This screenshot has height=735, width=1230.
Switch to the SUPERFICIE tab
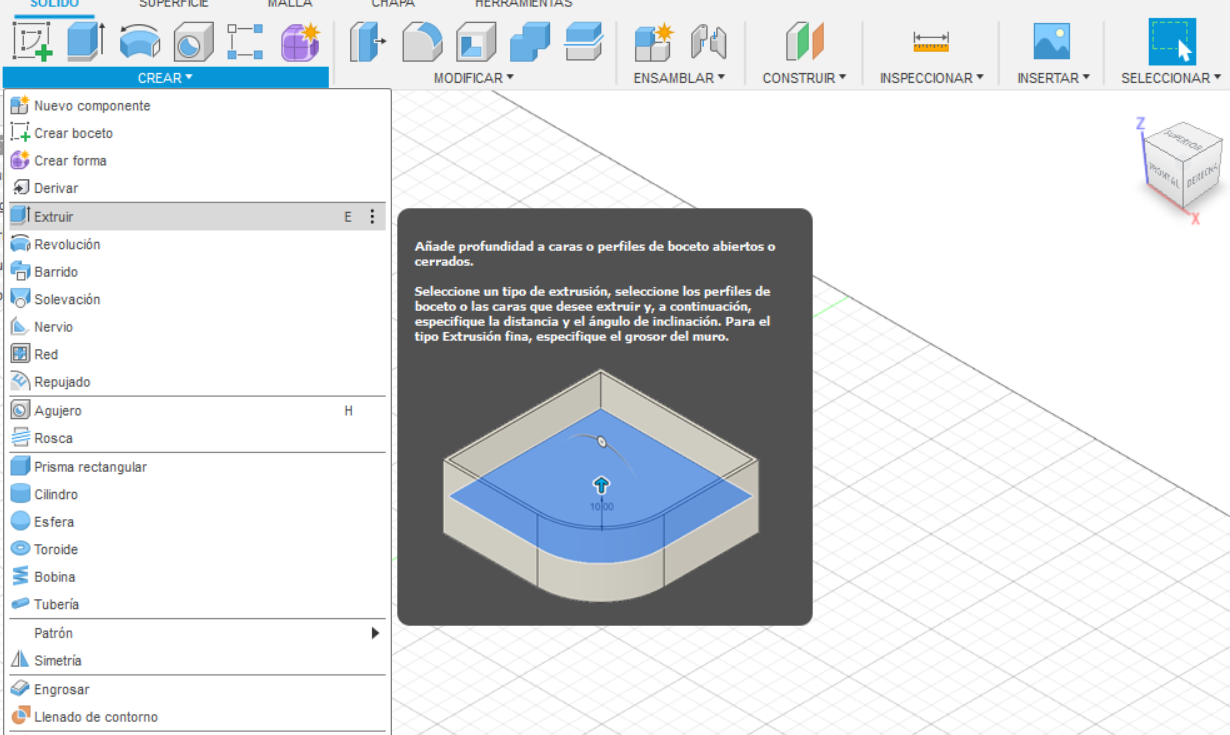click(x=174, y=4)
